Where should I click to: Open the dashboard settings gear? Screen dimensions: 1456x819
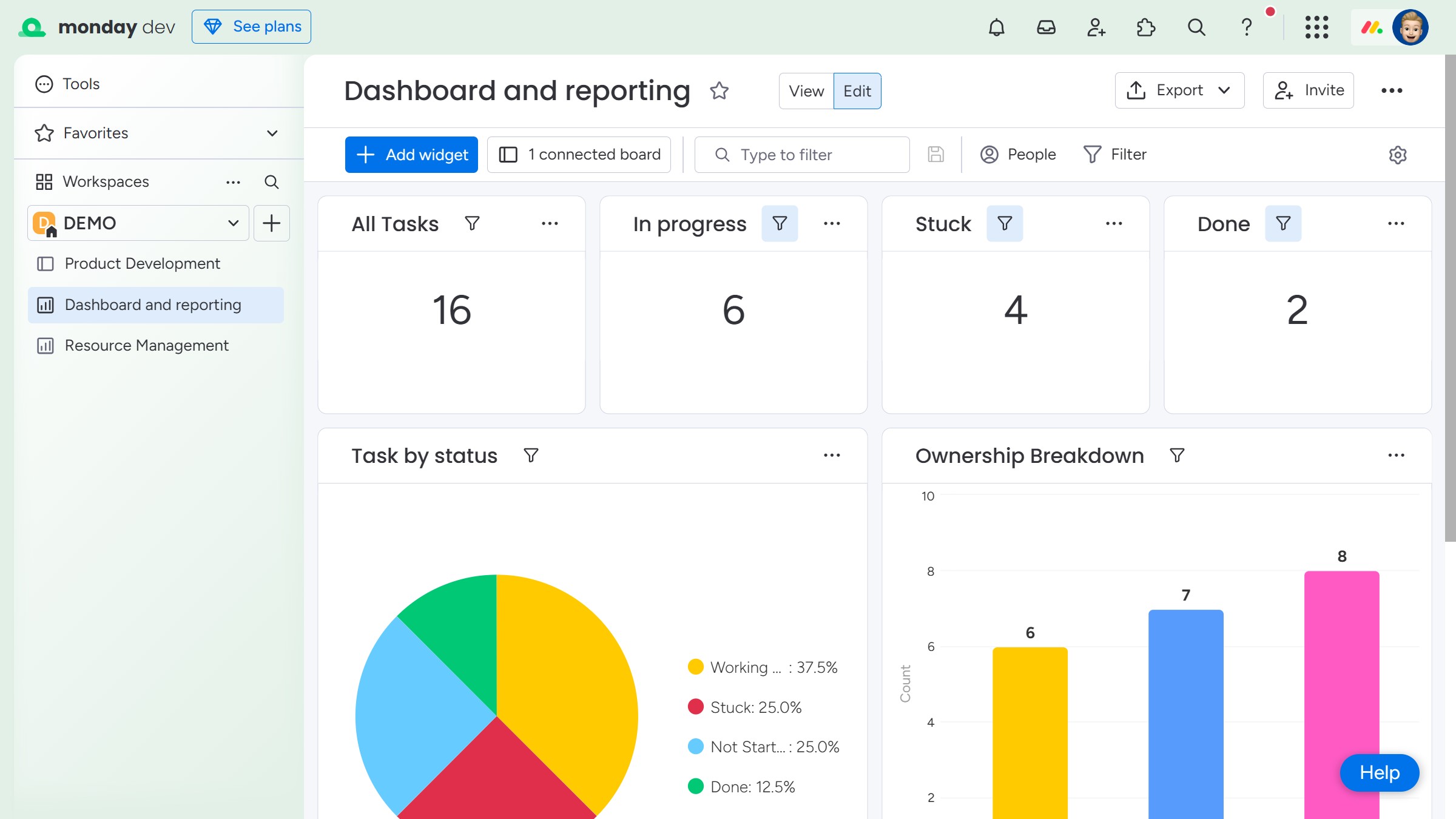pos(1398,155)
